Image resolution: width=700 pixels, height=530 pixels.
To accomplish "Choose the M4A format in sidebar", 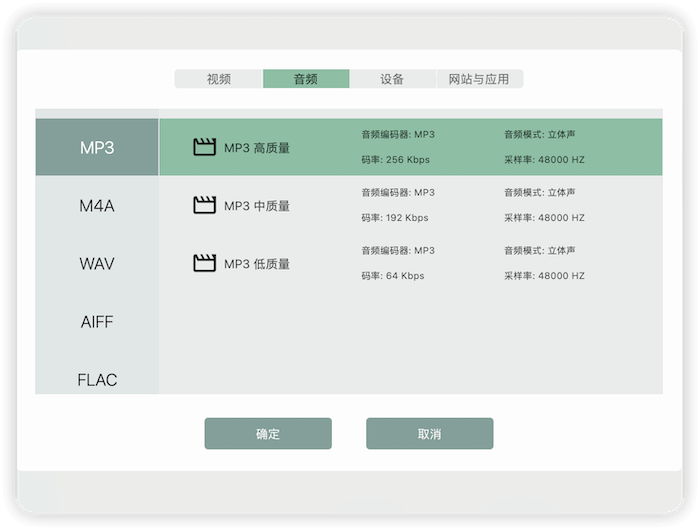I will [97, 206].
